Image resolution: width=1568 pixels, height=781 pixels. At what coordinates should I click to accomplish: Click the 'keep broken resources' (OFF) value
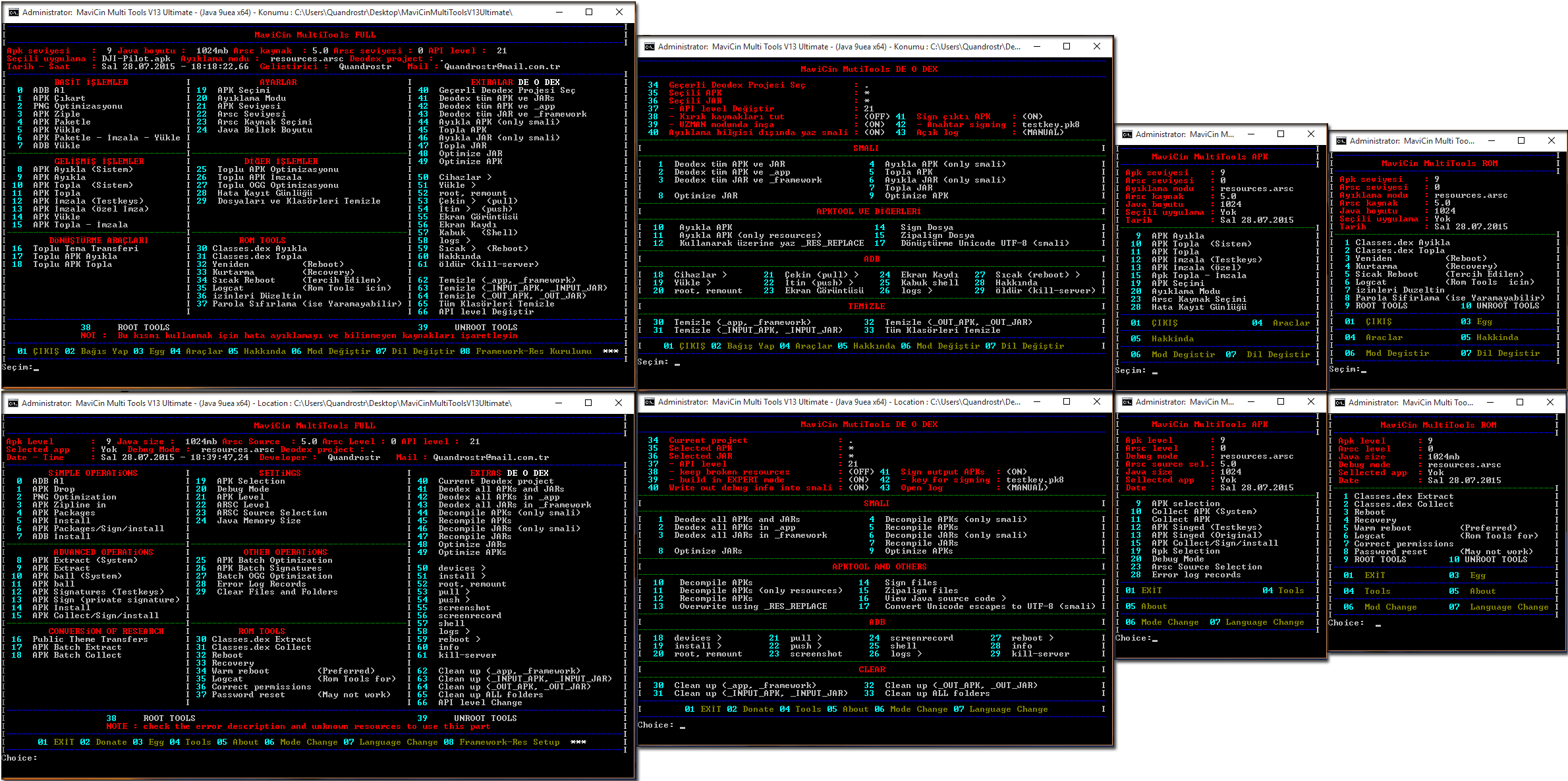[861, 472]
